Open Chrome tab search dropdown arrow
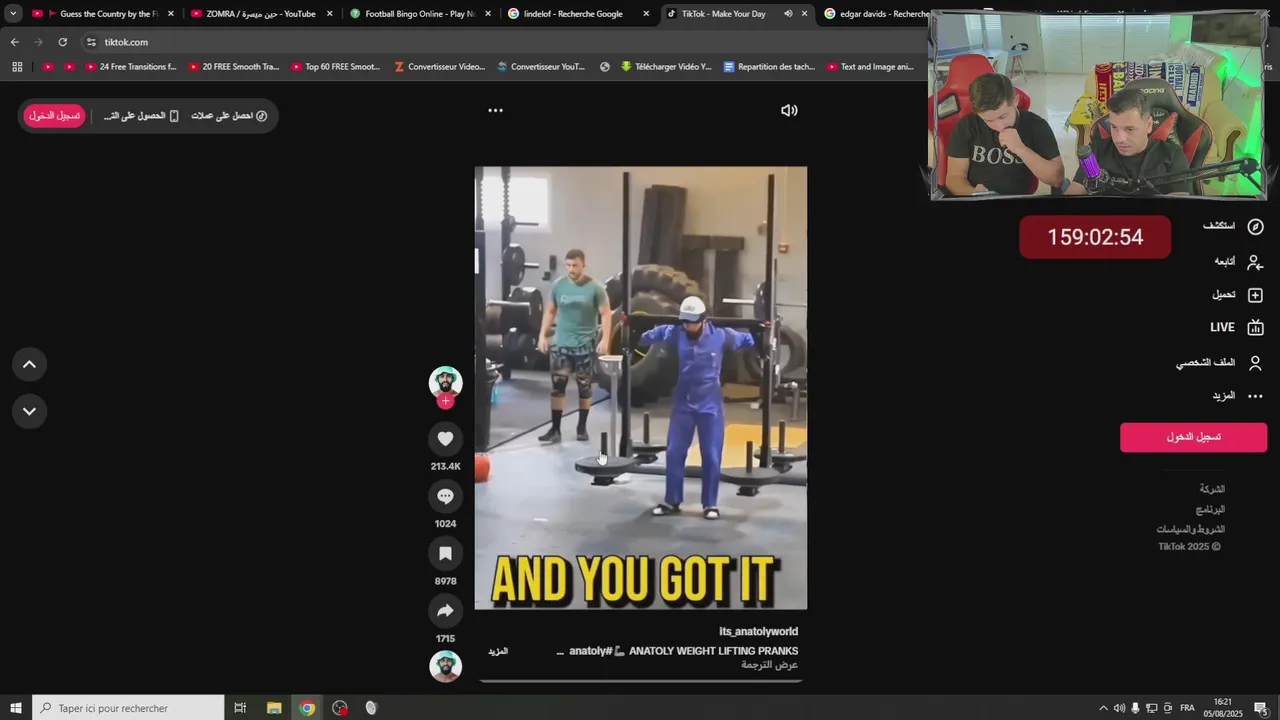1280x720 pixels. [x=13, y=14]
